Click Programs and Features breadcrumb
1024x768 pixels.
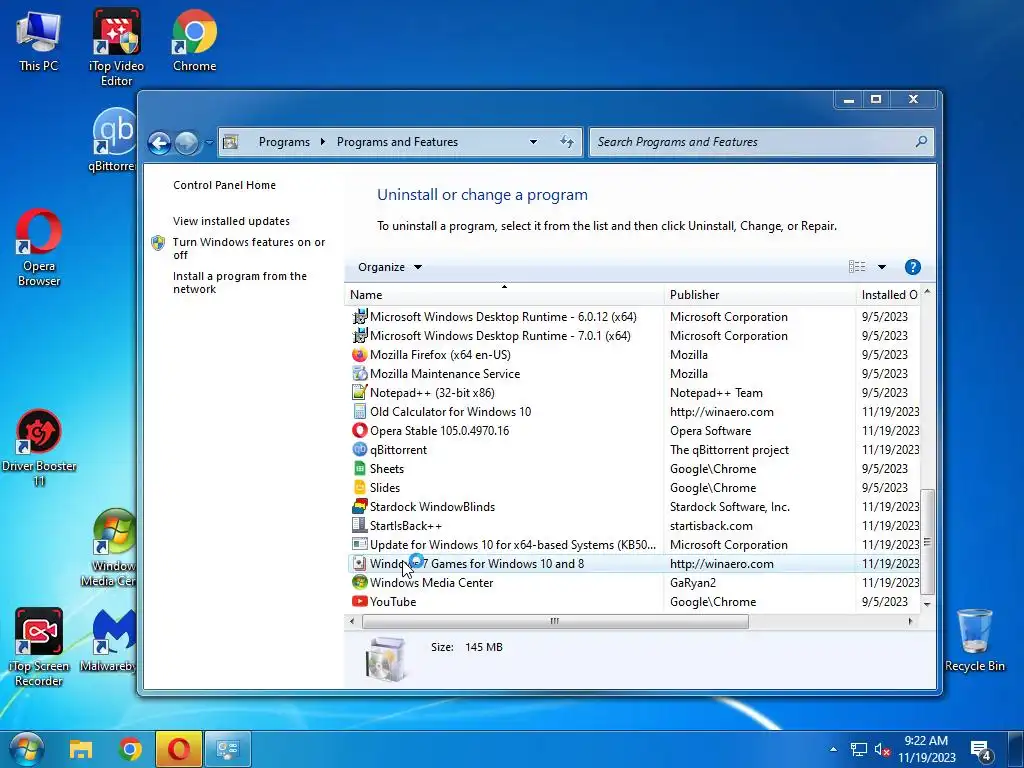397,142
